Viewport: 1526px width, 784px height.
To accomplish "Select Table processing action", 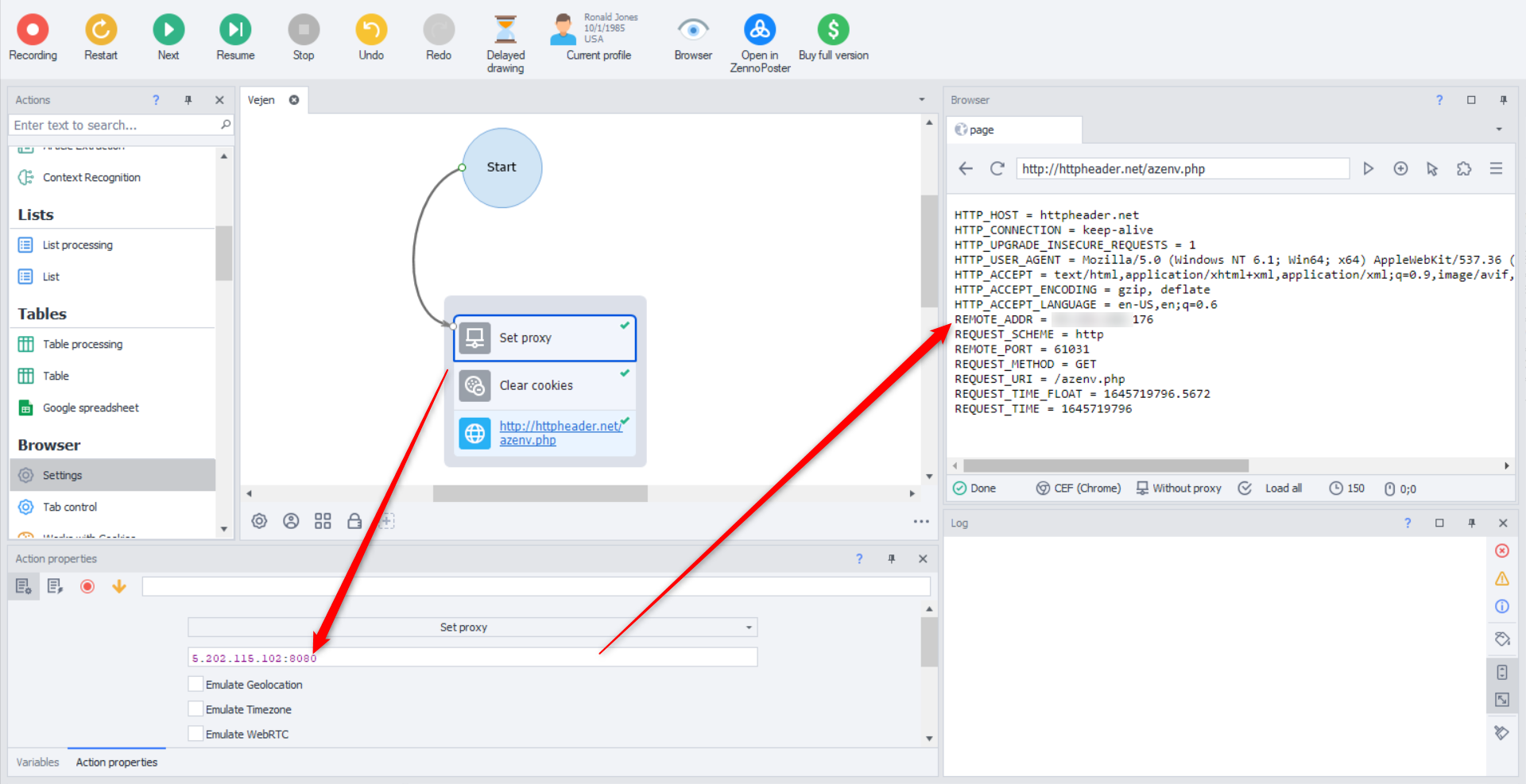I will pos(83,344).
